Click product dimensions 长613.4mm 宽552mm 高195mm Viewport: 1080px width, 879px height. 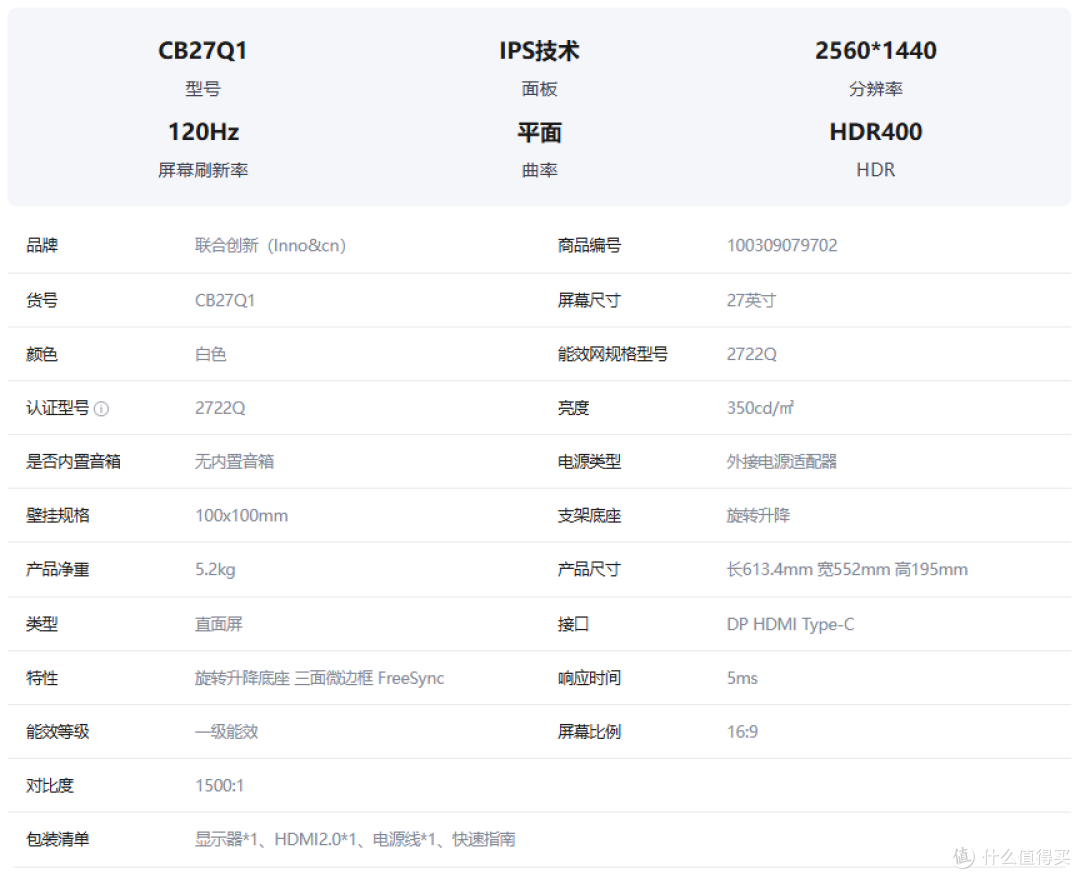pos(847,569)
